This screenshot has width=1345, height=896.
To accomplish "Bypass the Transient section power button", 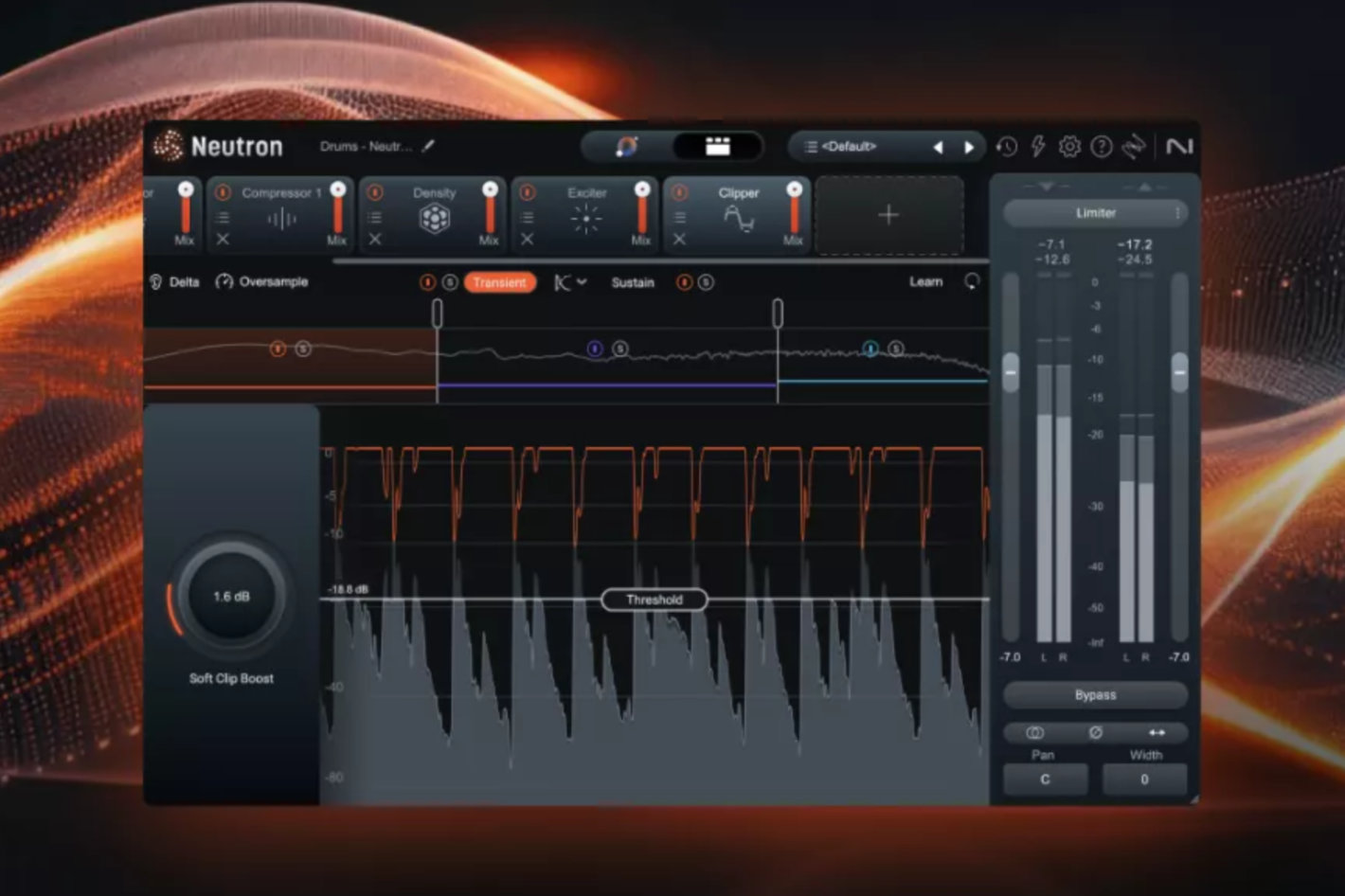I will point(428,282).
